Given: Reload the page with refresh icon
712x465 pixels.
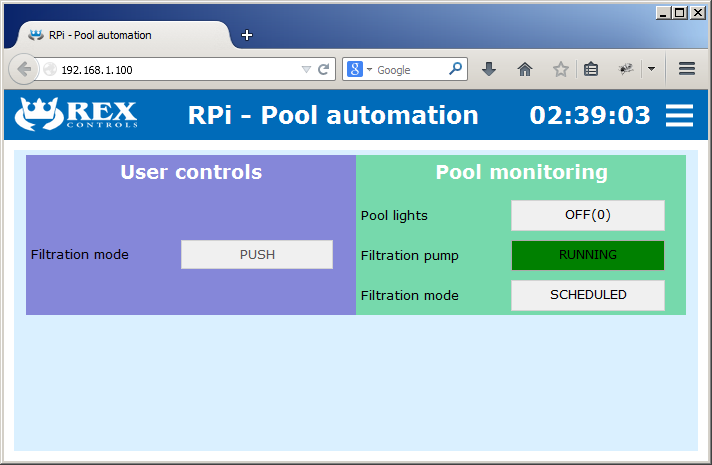Looking at the screenshot, I should [323, 70].
